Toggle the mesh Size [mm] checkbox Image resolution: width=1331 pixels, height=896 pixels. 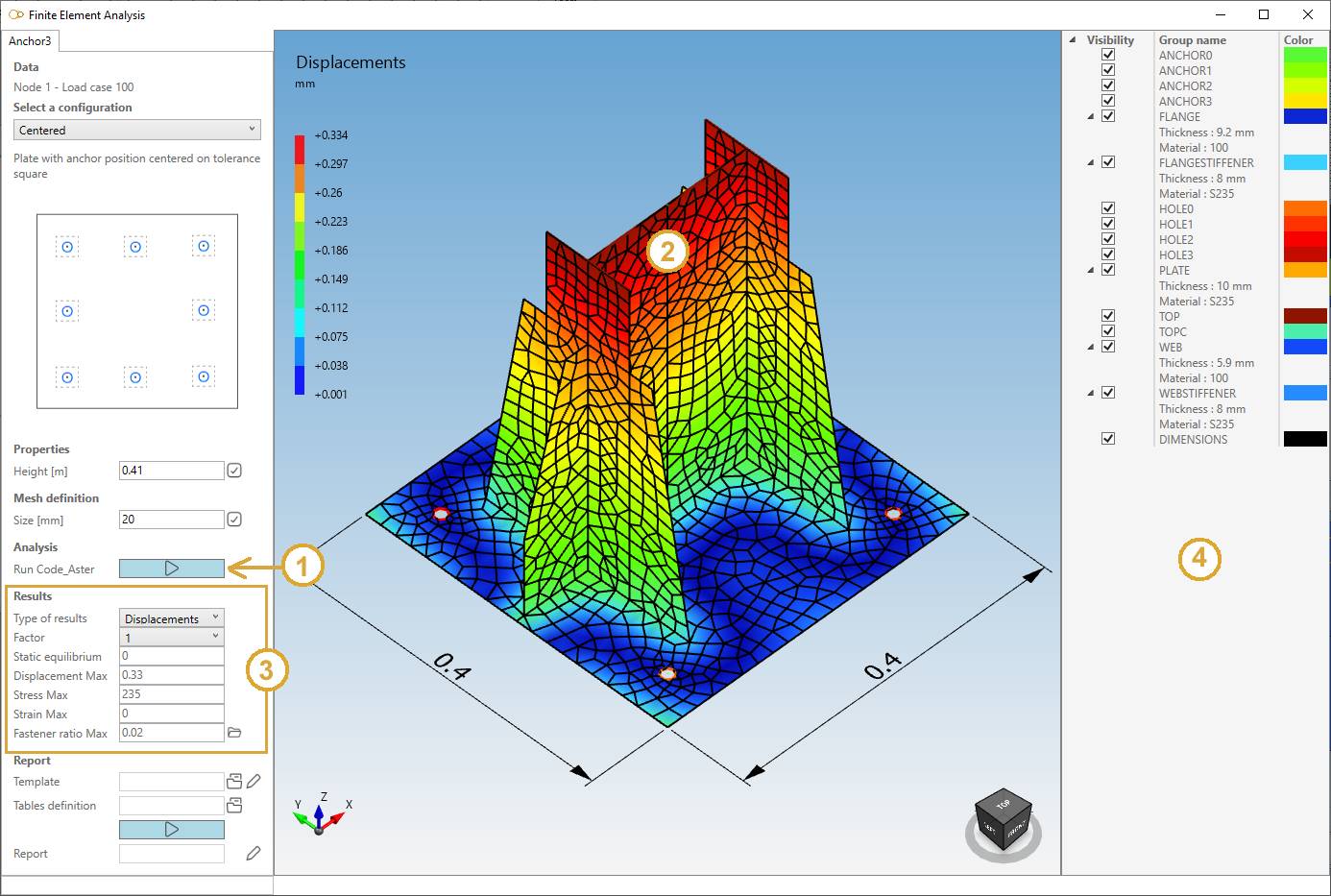234,520
